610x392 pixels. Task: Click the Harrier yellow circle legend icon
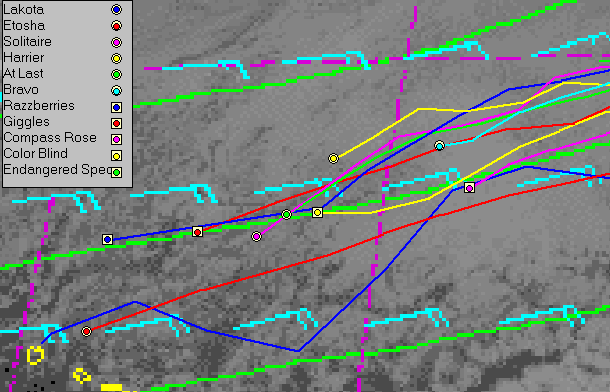click(116, 58)
